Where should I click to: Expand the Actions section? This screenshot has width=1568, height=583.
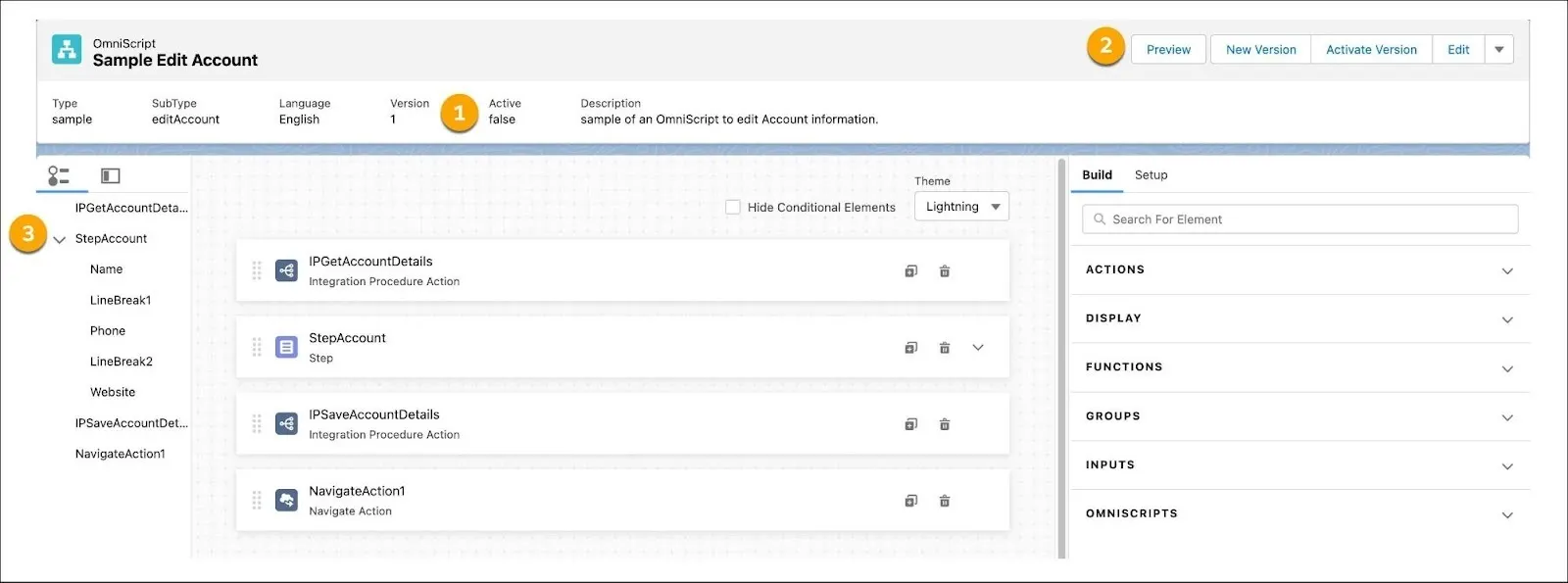[x=1506, y=270]
